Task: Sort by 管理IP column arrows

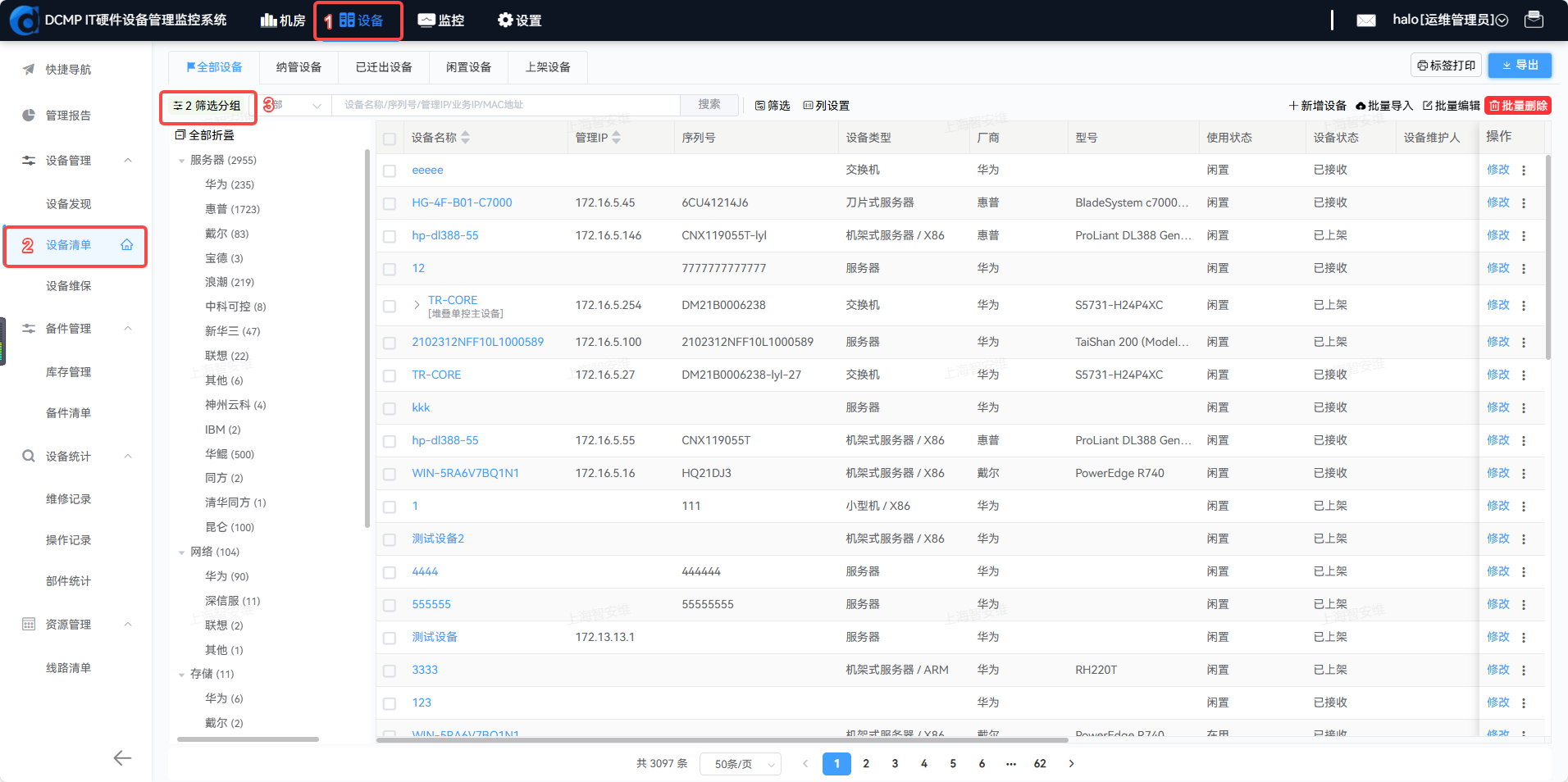Action: point(616,138)
